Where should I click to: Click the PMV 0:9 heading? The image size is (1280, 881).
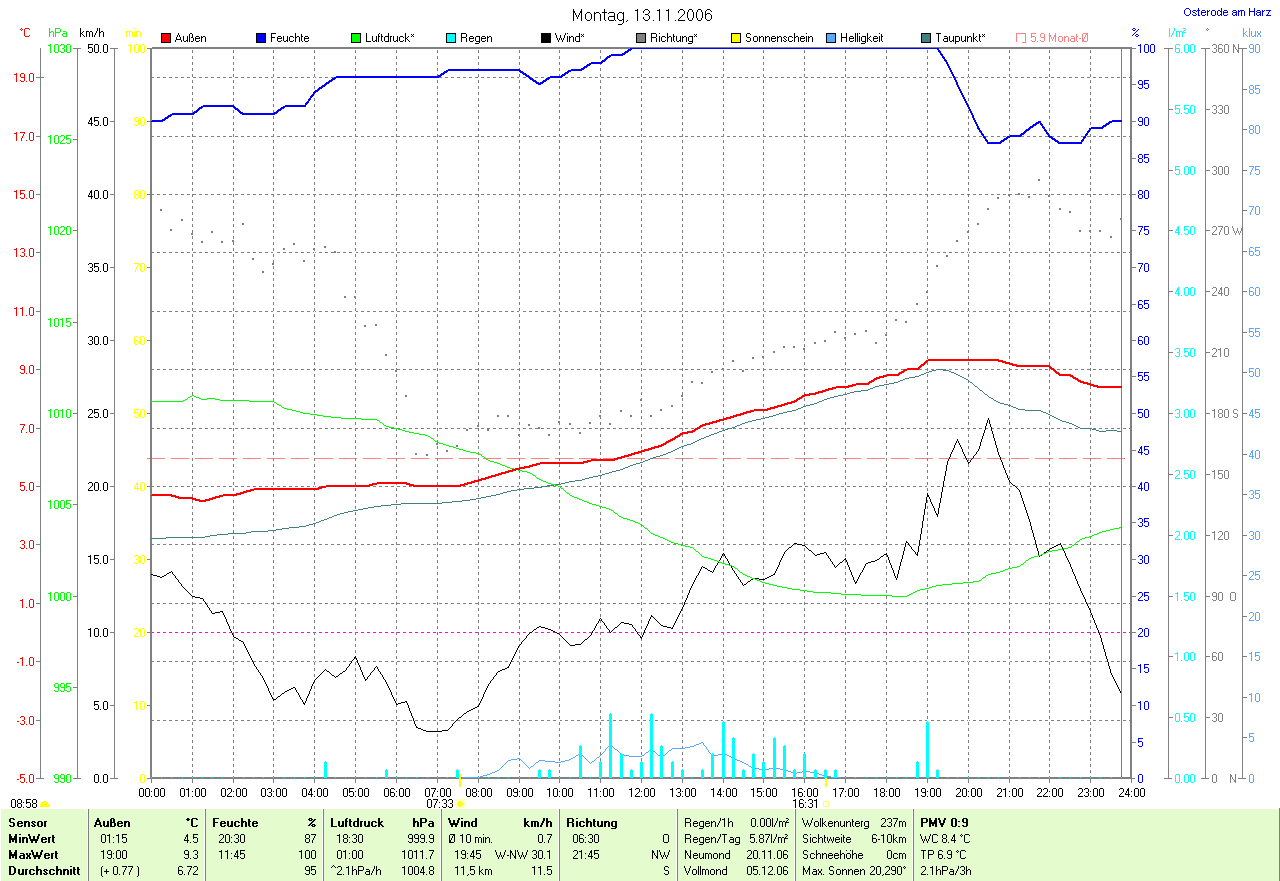[x=944, y=822]
